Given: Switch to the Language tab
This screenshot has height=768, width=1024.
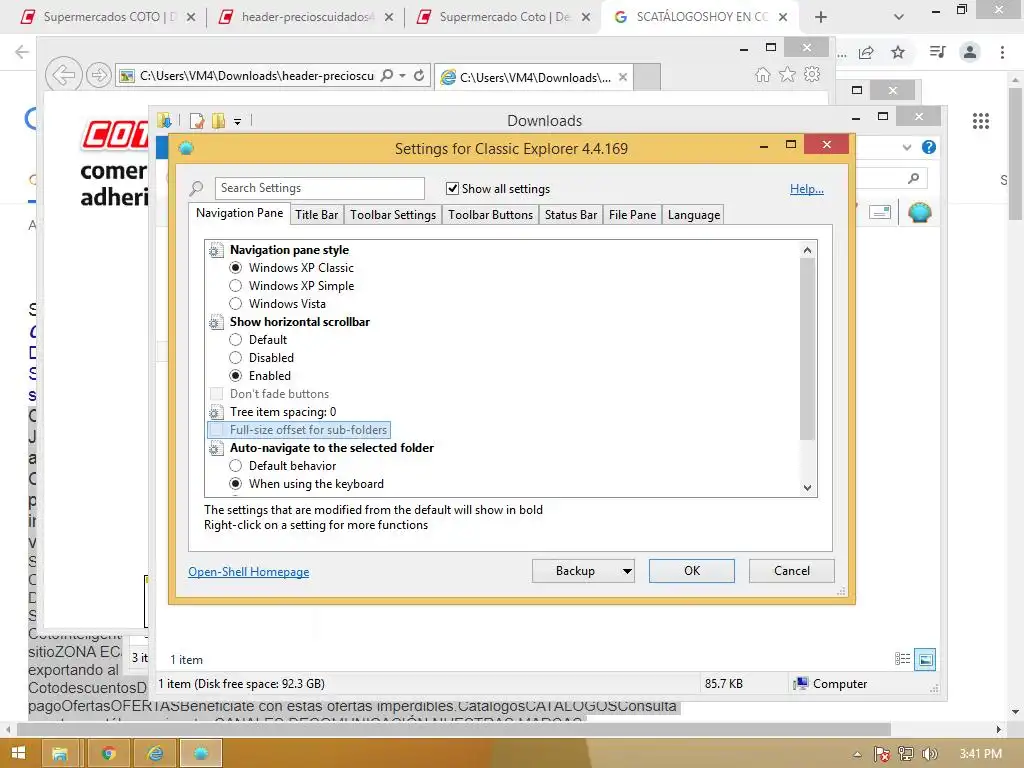Looking at the screenshot, I should 694,215.
